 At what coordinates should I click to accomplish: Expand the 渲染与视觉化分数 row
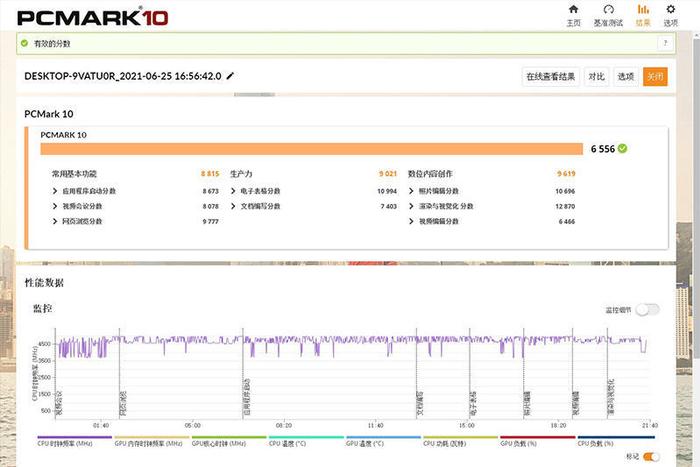[x=411, y=206]
